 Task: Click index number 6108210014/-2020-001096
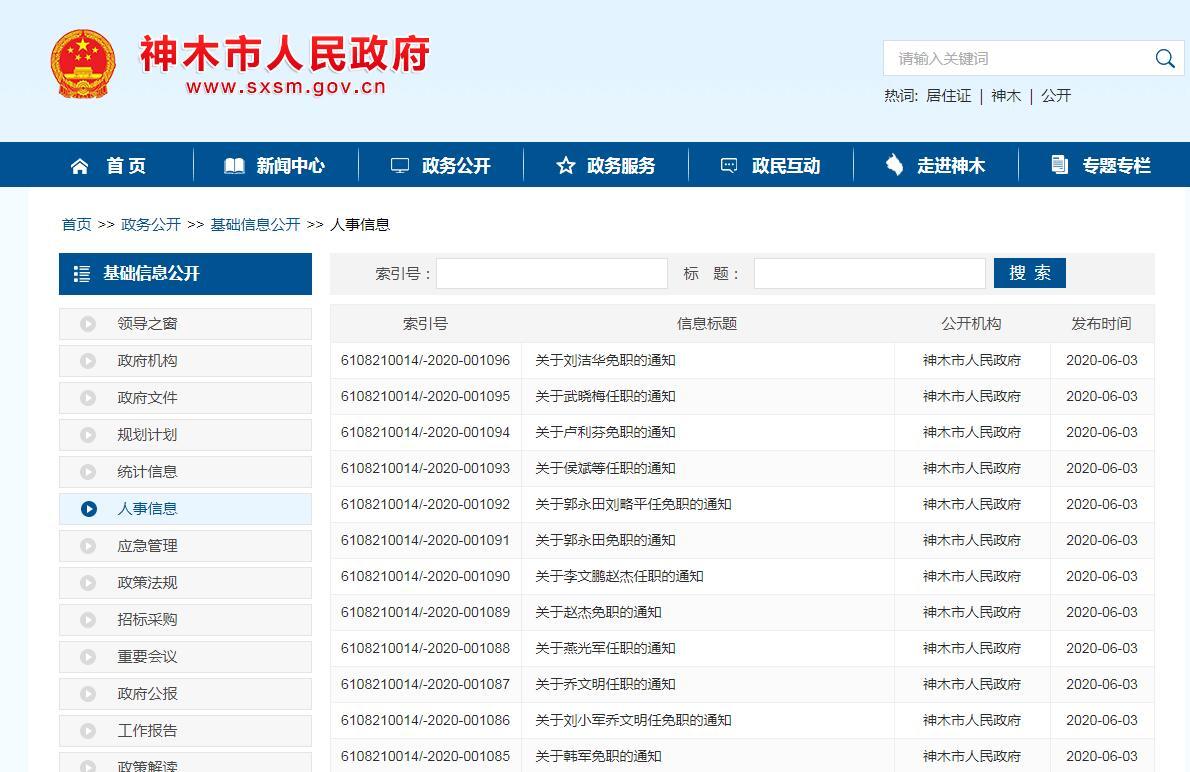426,361
